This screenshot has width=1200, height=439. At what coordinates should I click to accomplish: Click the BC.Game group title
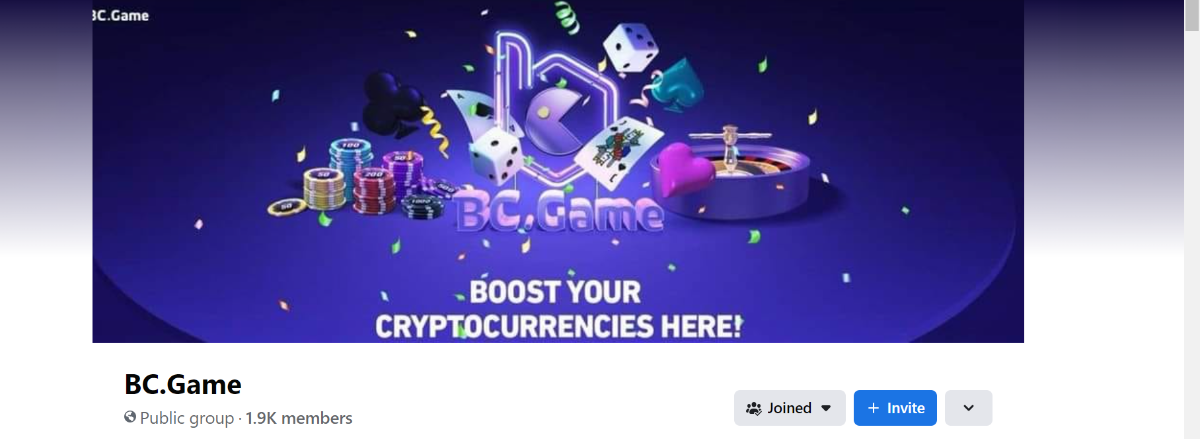click(183, 384)
